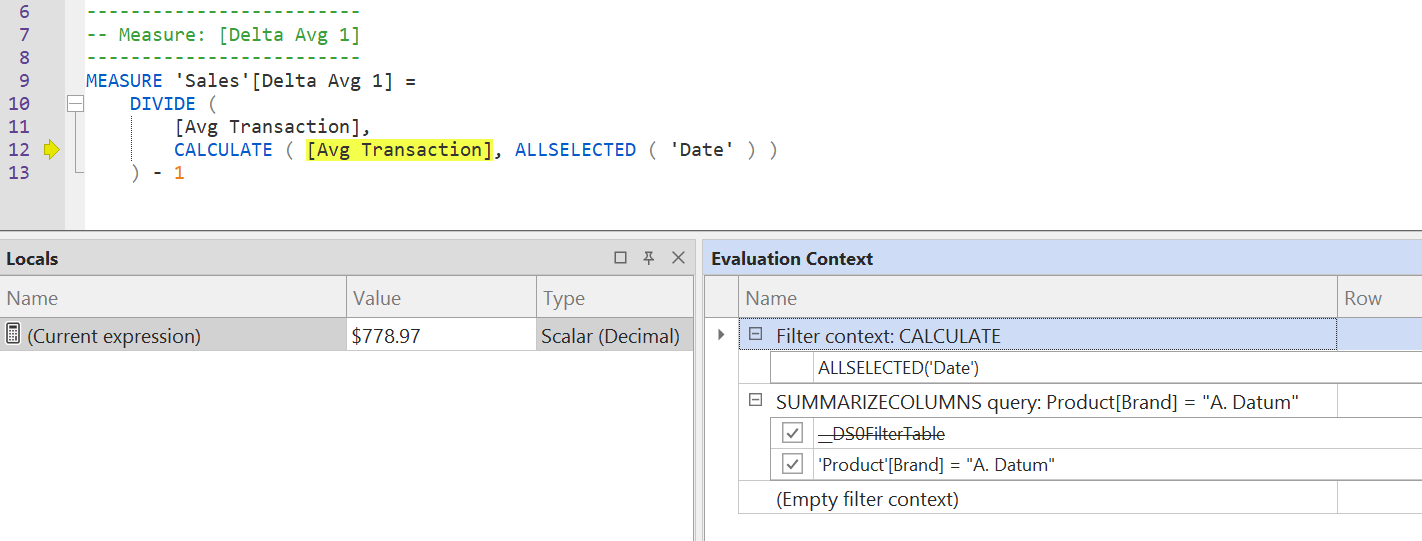The image size is (1422, 541).
Task: Collapse the DIVIDE code fold on line 10
Action: 74,103
